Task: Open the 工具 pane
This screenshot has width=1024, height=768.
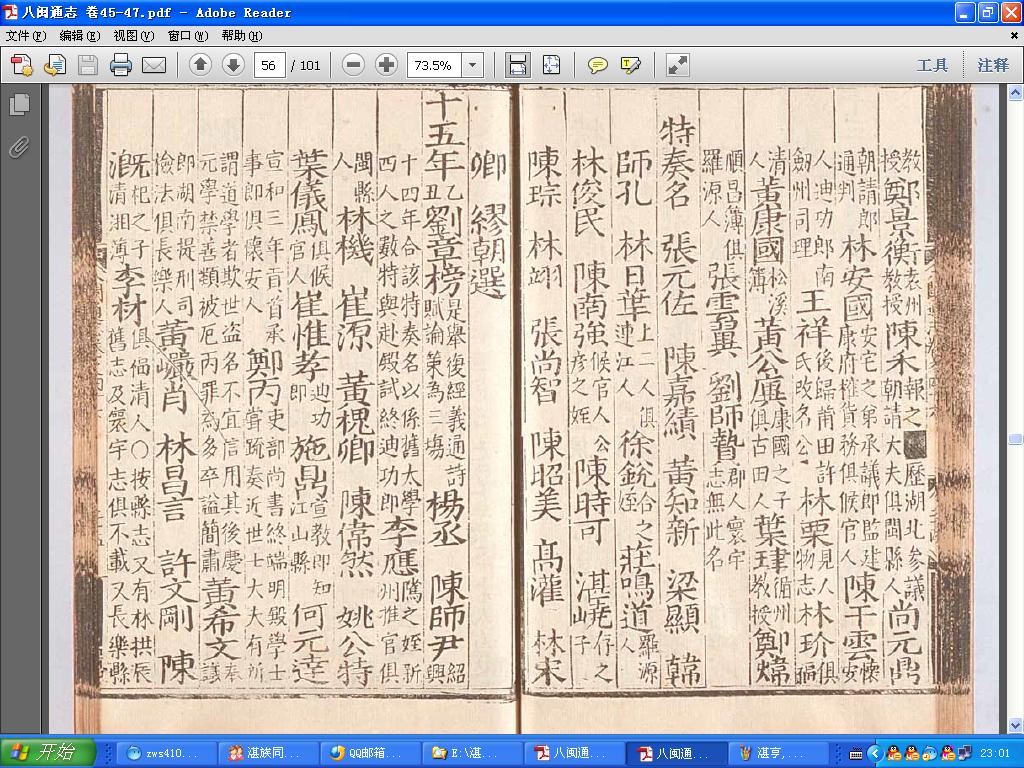Action: 932,65
